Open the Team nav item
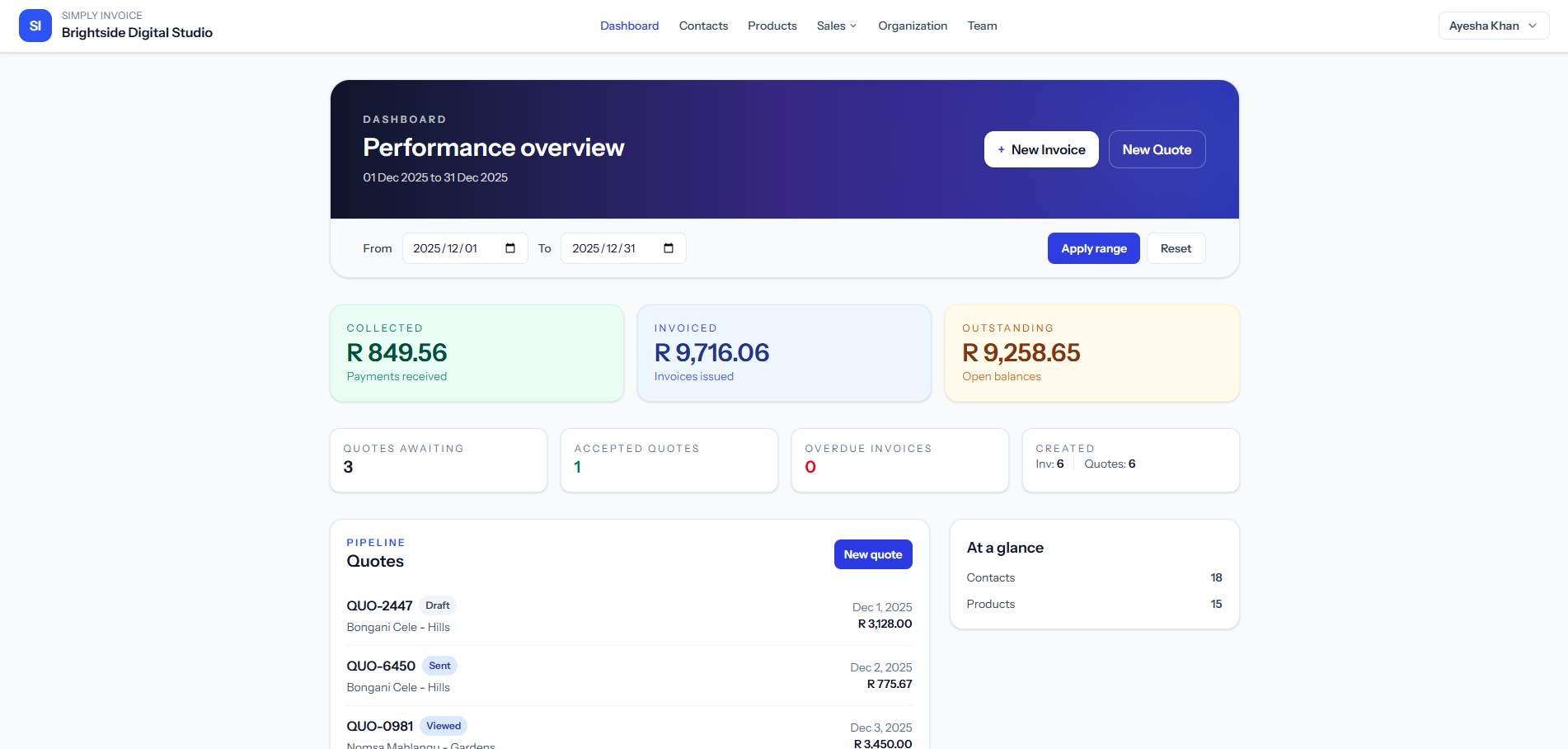1568x749 pixels. tap(982, 26)
